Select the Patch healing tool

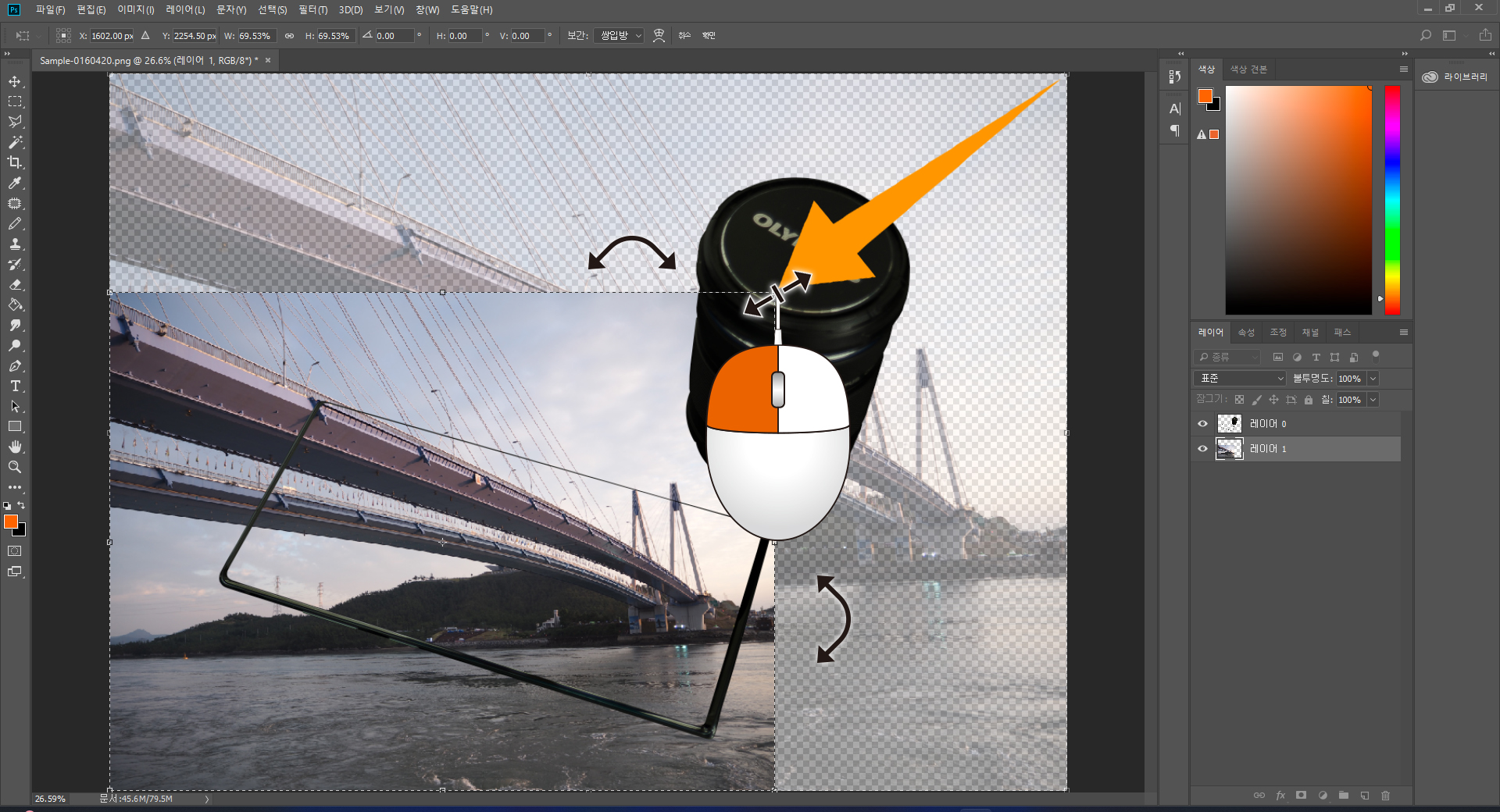15,203
